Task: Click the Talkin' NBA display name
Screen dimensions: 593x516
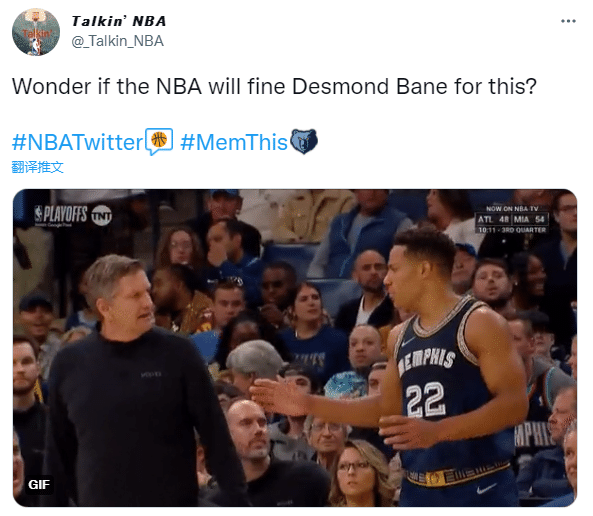Action: coord(119,21)
